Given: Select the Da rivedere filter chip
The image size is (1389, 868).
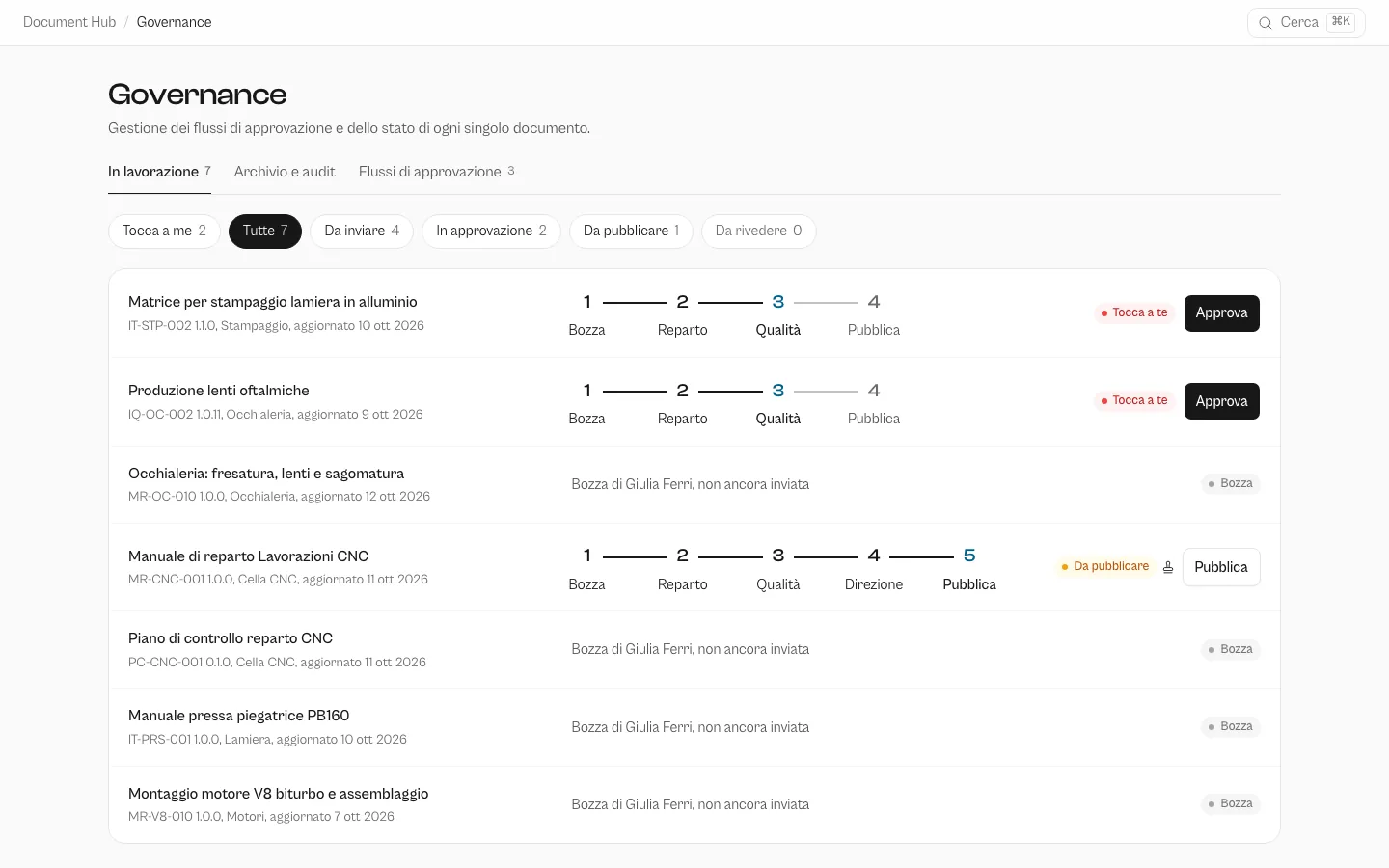Looking at the screenshot, I should (758, 231).
